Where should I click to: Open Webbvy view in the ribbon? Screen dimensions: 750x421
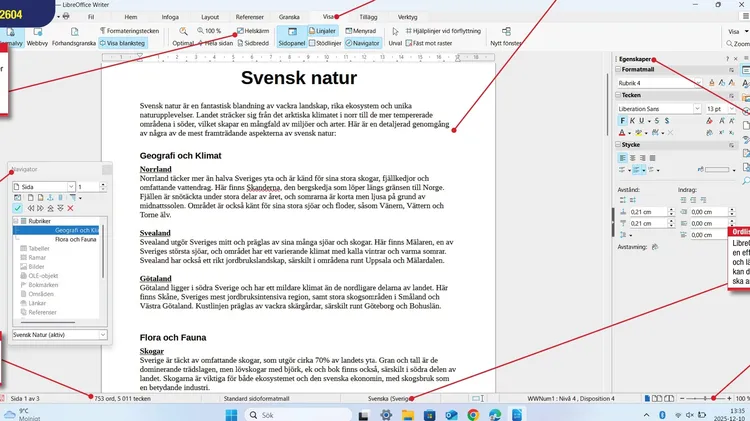click(37, 44)
